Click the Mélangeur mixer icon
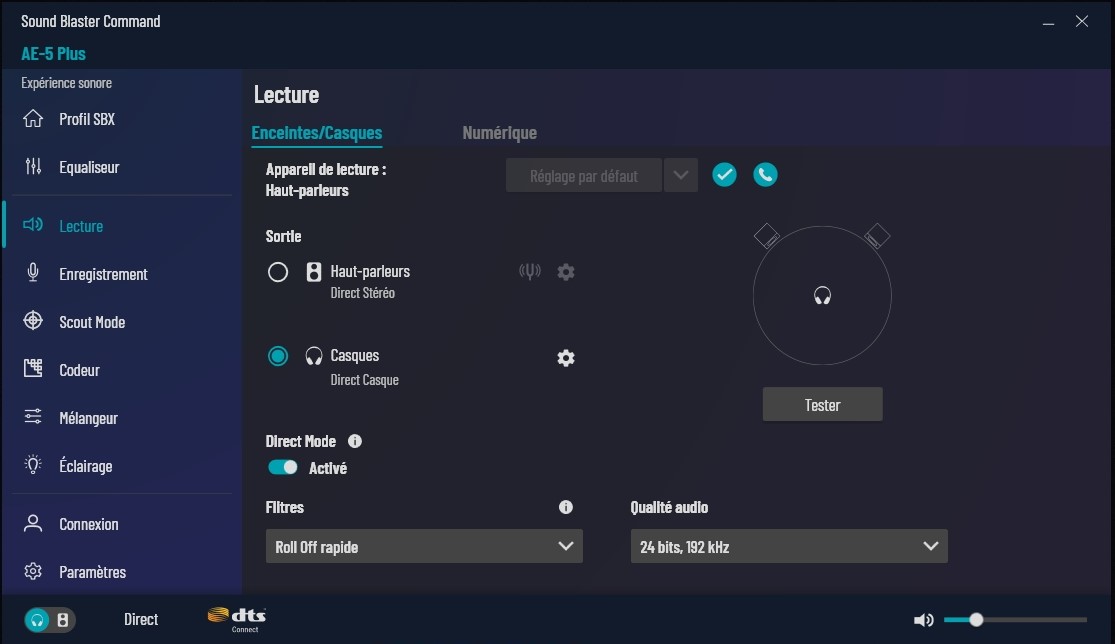This screenshot has height=644, width=1115. click(33, 417)
